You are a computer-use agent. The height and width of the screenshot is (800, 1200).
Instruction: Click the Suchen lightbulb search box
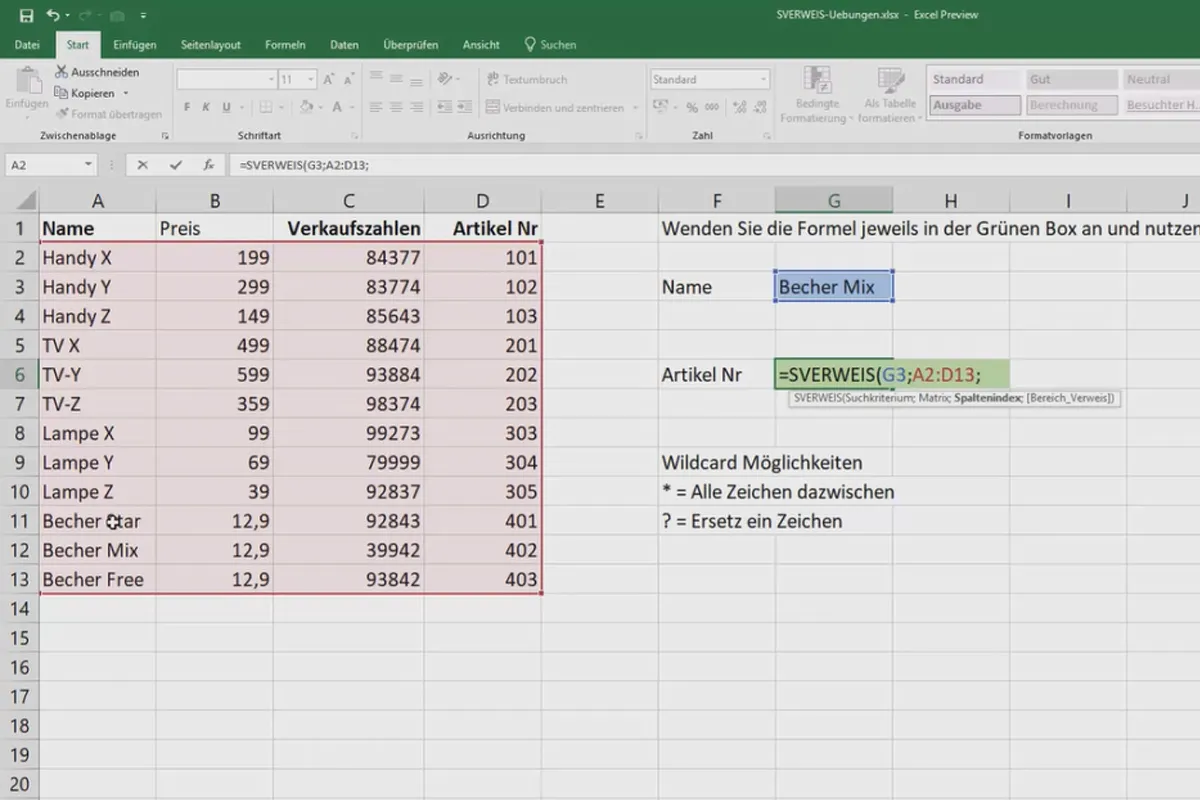(550, 45)
